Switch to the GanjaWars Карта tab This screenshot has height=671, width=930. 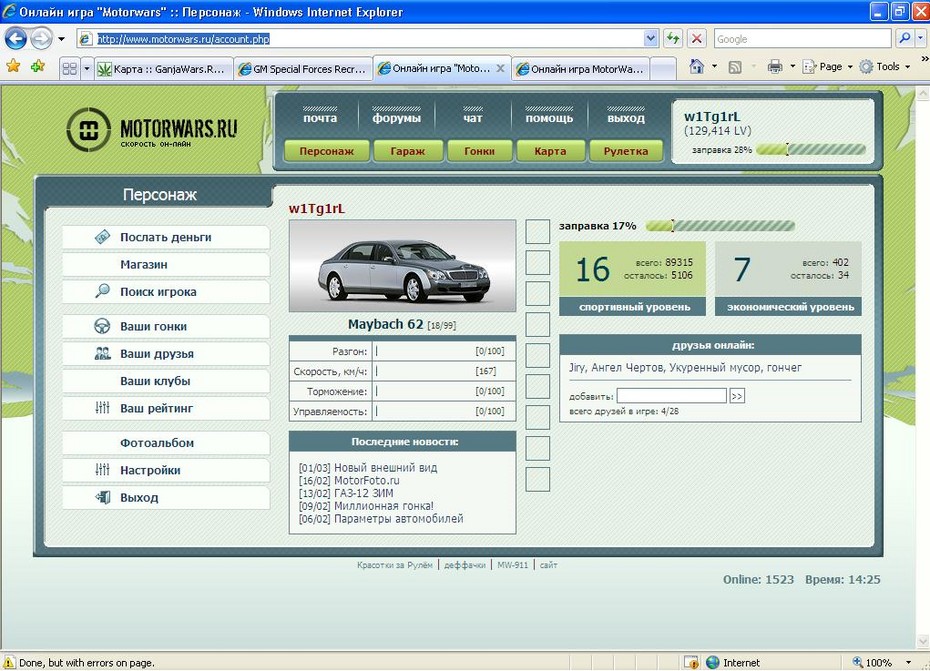coord(164,69)
